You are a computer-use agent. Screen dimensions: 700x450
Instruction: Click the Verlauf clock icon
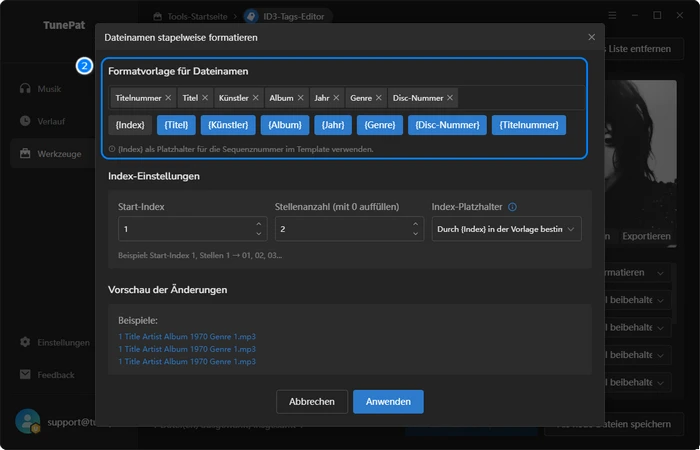25,121
